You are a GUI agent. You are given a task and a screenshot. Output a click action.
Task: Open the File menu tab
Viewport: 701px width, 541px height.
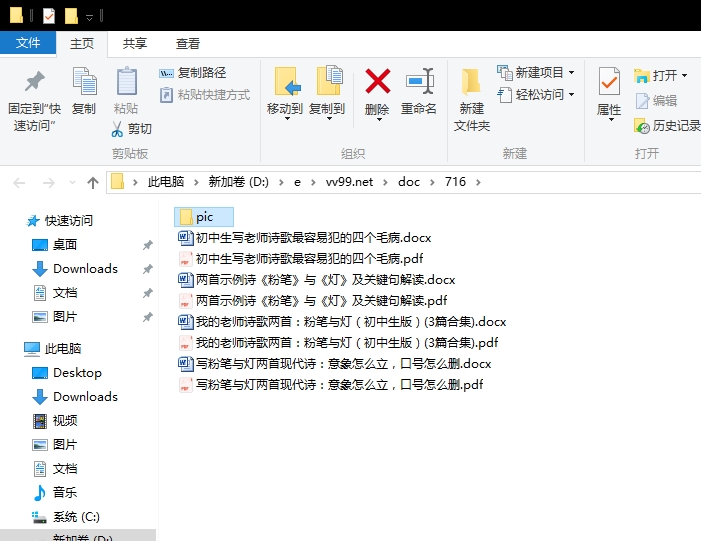[x=28, y=43]
